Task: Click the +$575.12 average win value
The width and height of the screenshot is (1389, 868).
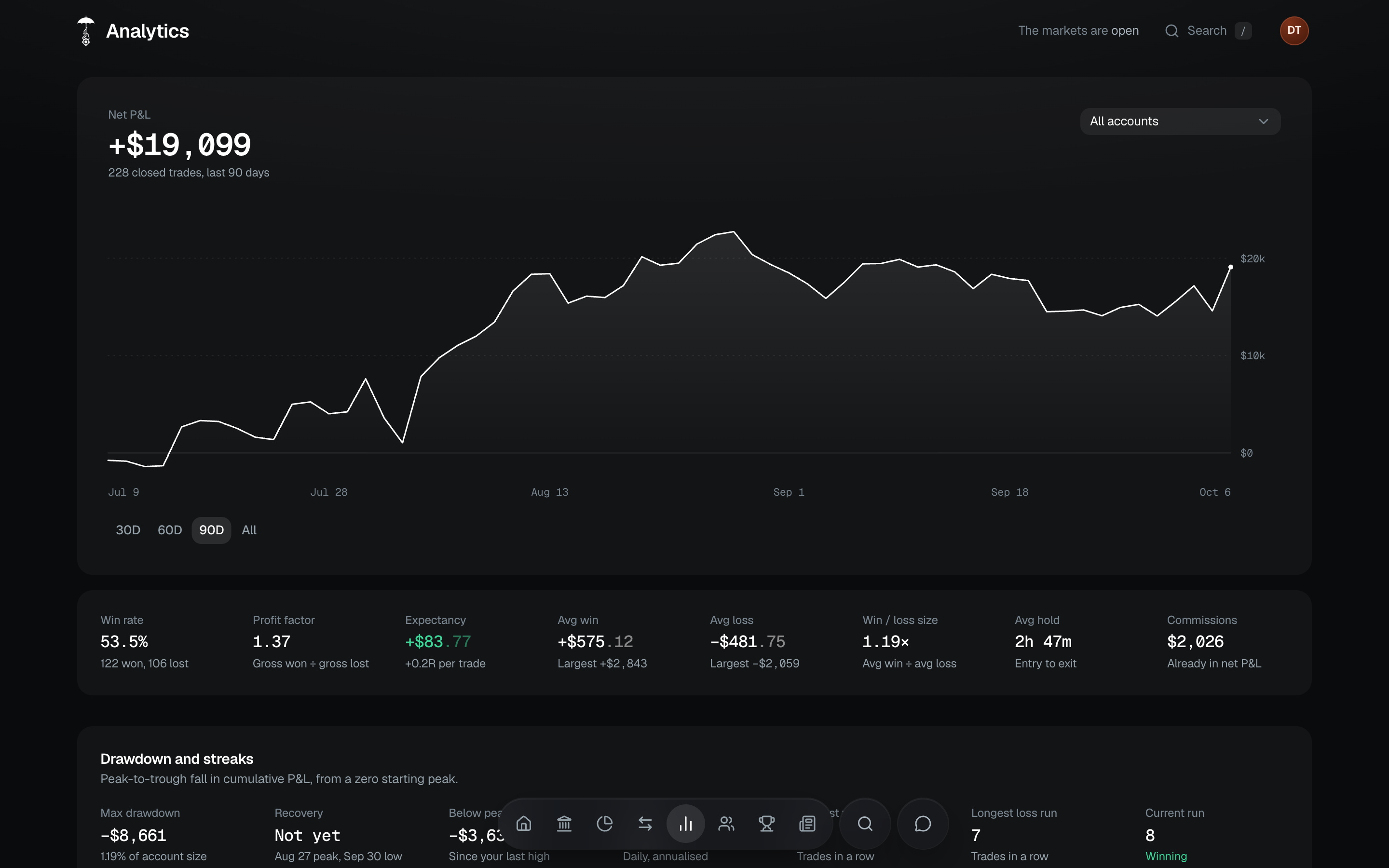Action: [x=595, y=642]
